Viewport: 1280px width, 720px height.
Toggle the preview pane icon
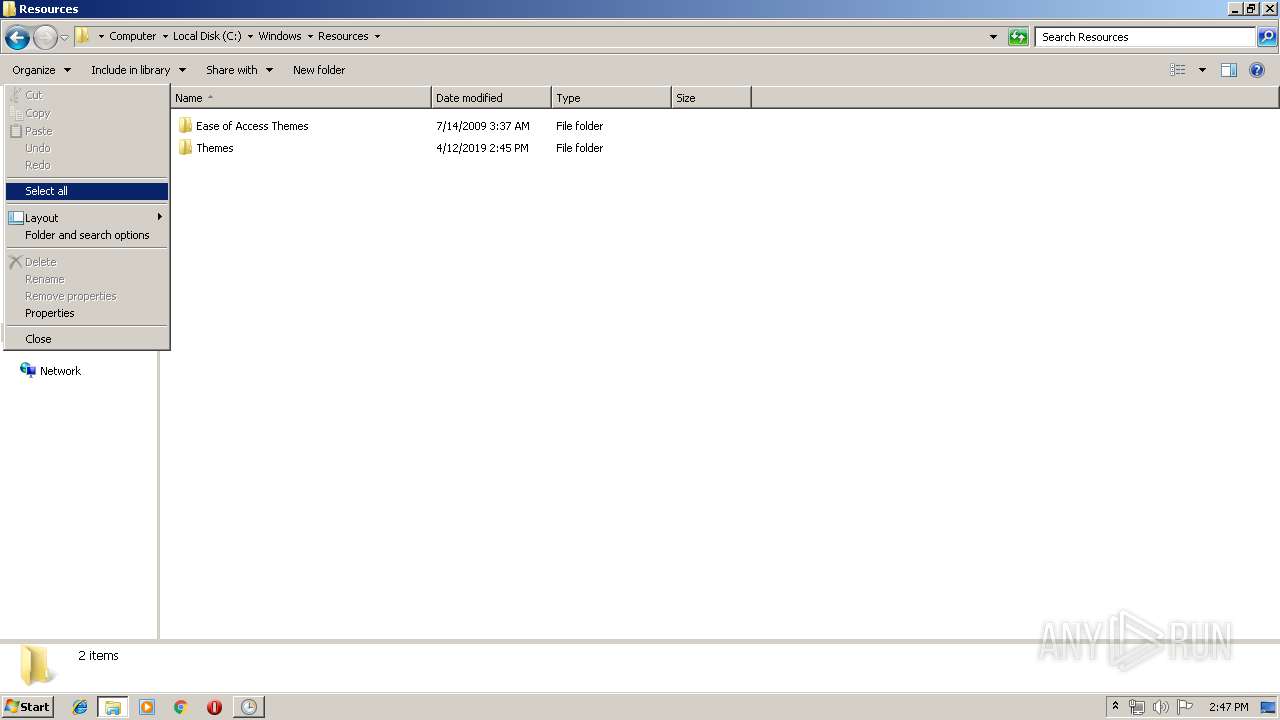[1229, 70]
